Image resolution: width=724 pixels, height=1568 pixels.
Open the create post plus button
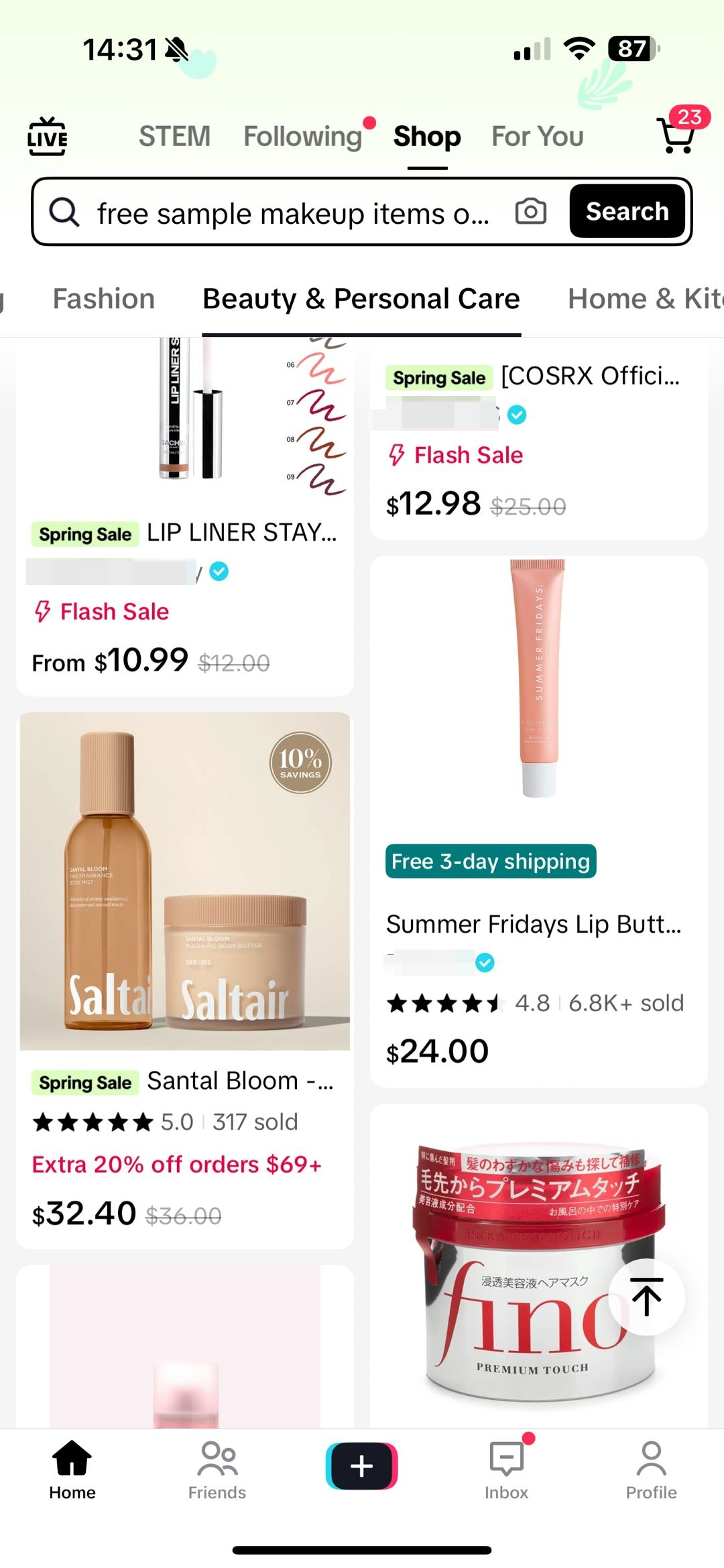coord(362,1466)
